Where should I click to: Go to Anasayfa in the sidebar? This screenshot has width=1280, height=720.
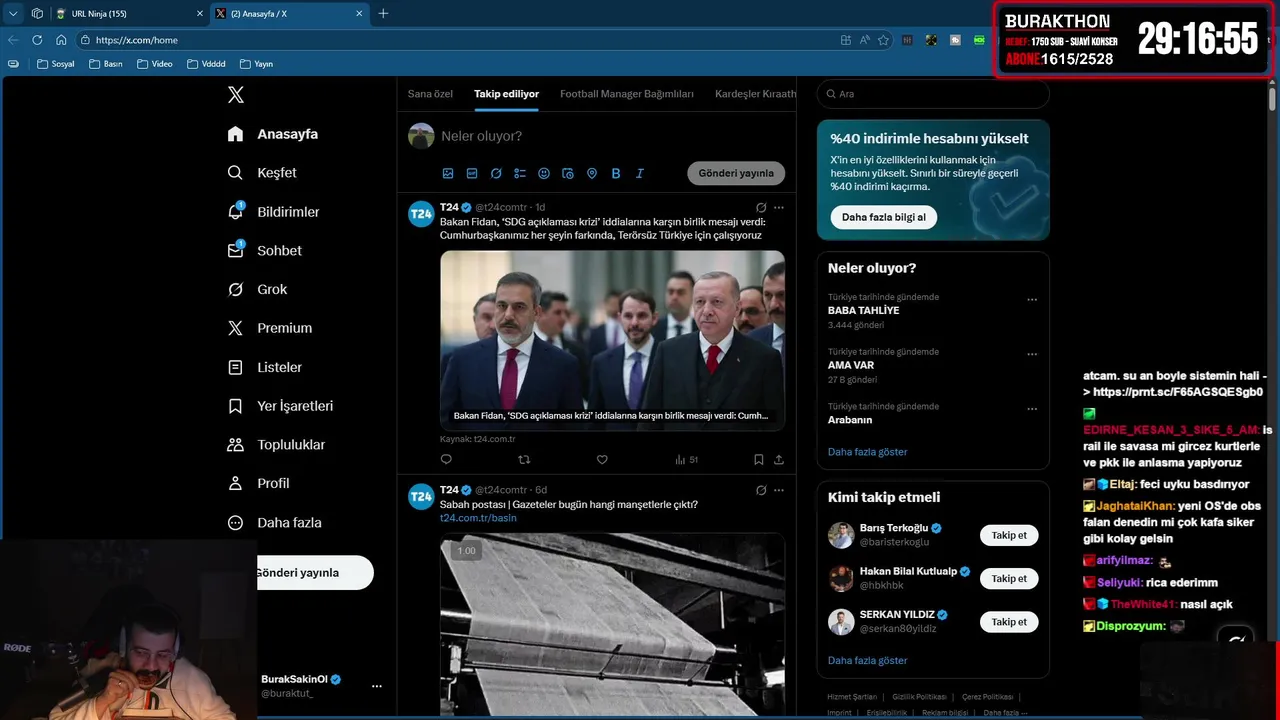(x=273, y=134)
